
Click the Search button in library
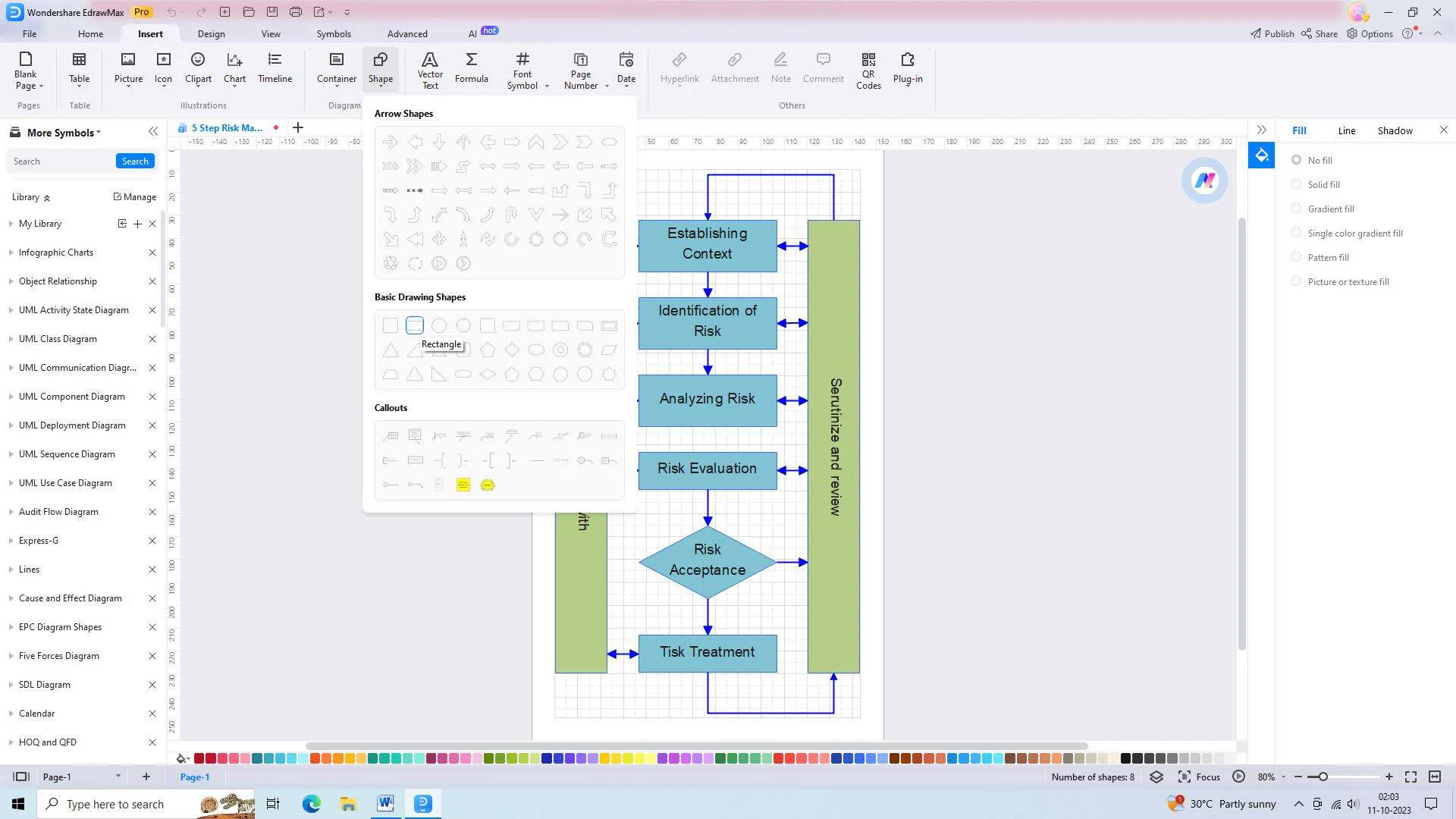(134, 161)
